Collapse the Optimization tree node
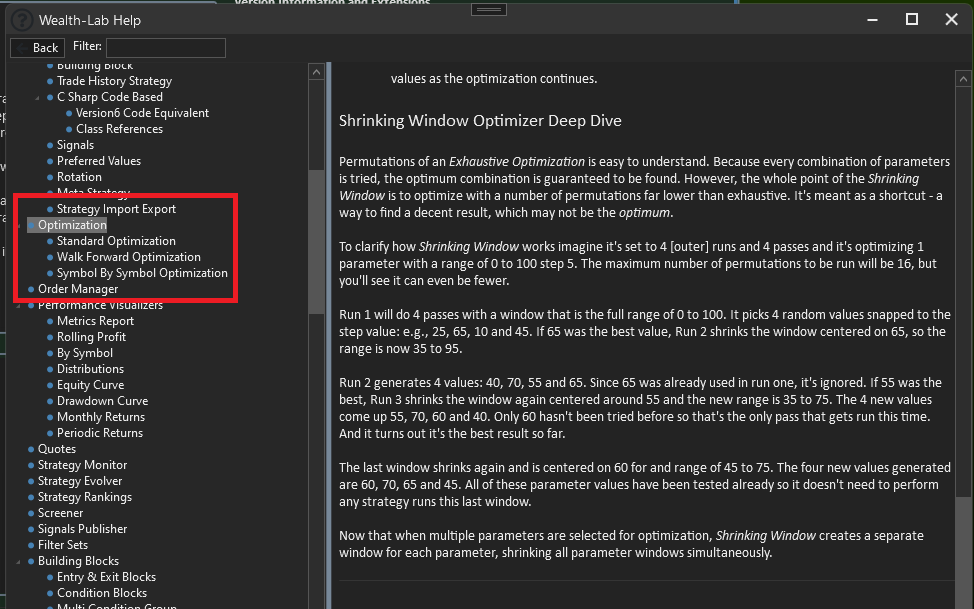This screenshot has height=609, width=974. point(18,226)
